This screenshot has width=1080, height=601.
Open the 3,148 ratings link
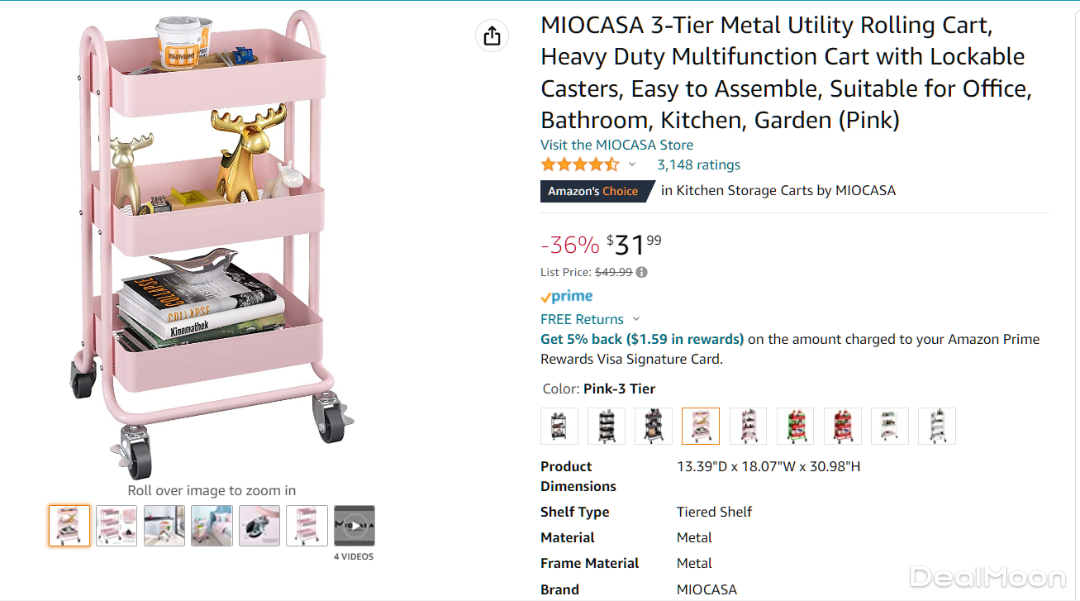(x=698, y=165)
